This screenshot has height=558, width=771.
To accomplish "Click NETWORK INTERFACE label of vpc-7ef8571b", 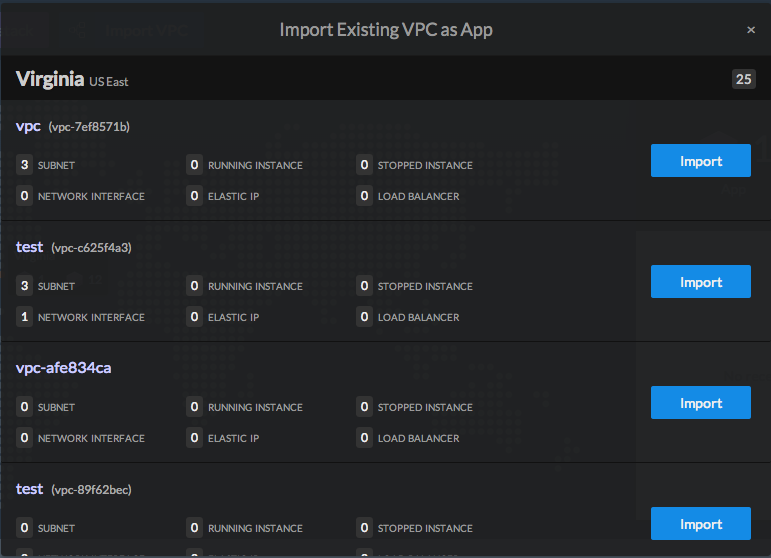I will pyautogui.click(x=91, y=197).
